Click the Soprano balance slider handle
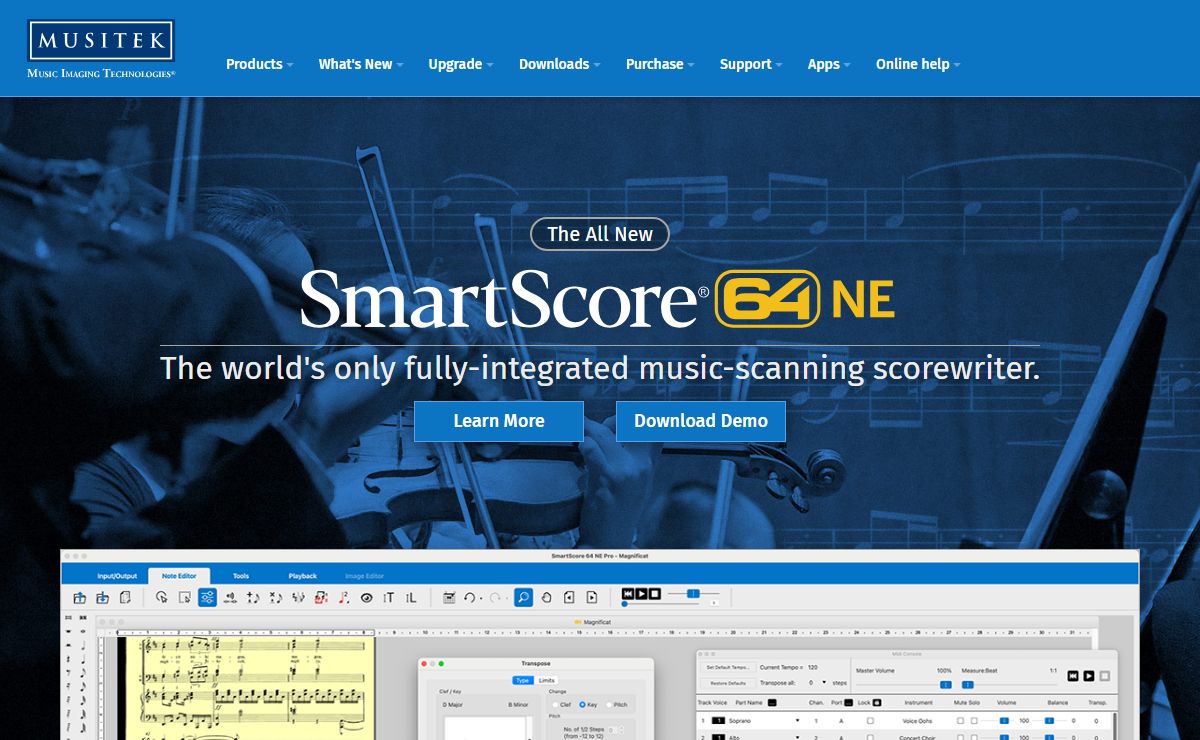The width and height of the screenshot is (1200, 740). click(1049, 720)
